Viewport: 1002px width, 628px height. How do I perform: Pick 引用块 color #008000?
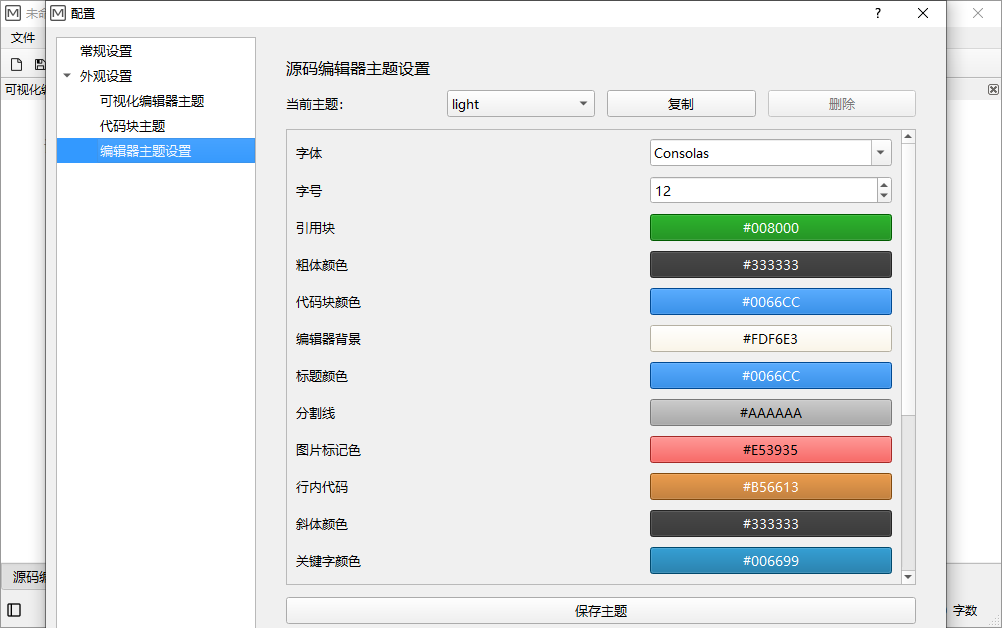(x=771, y=227)
